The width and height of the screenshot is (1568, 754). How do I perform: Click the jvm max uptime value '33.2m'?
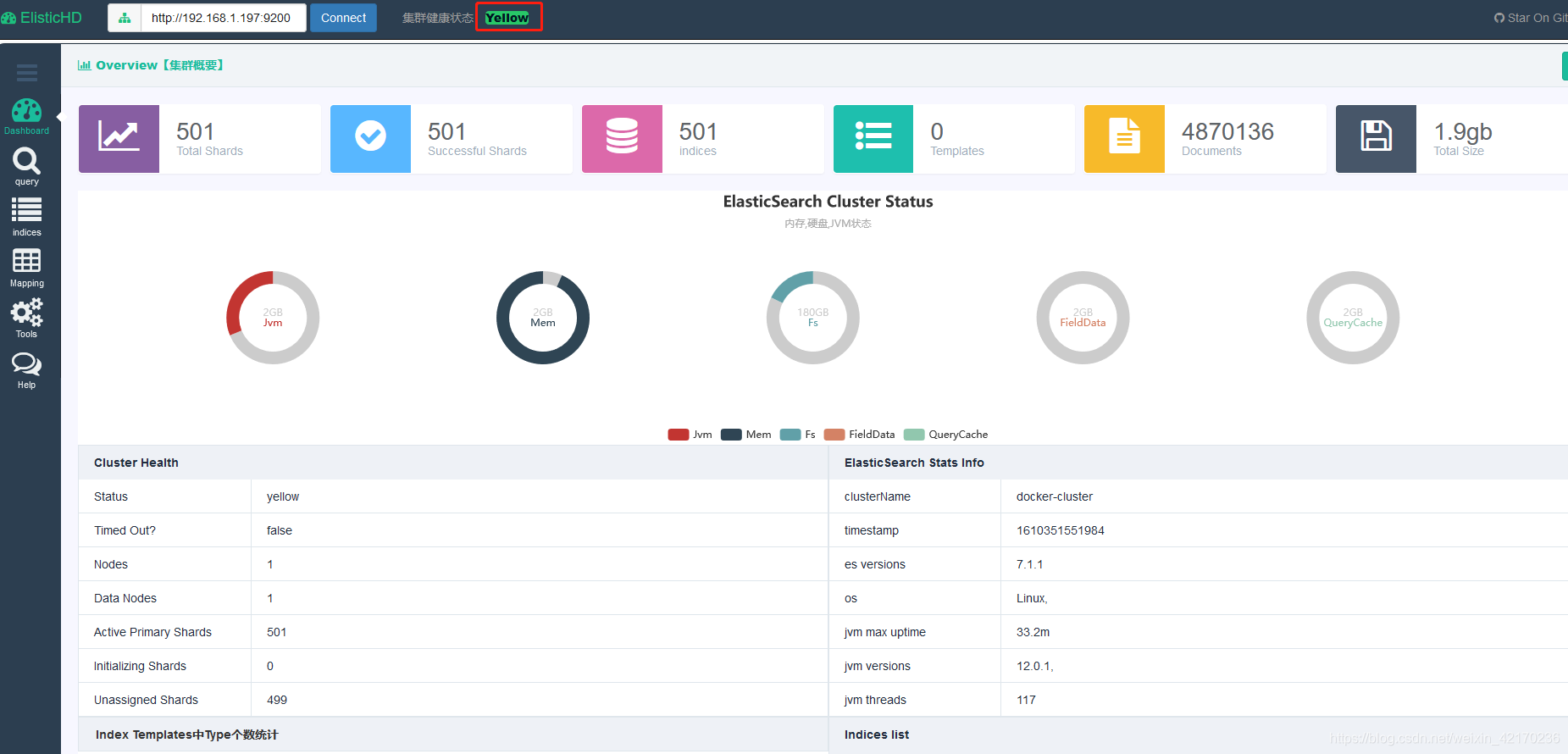click(x=1033, y=632)
